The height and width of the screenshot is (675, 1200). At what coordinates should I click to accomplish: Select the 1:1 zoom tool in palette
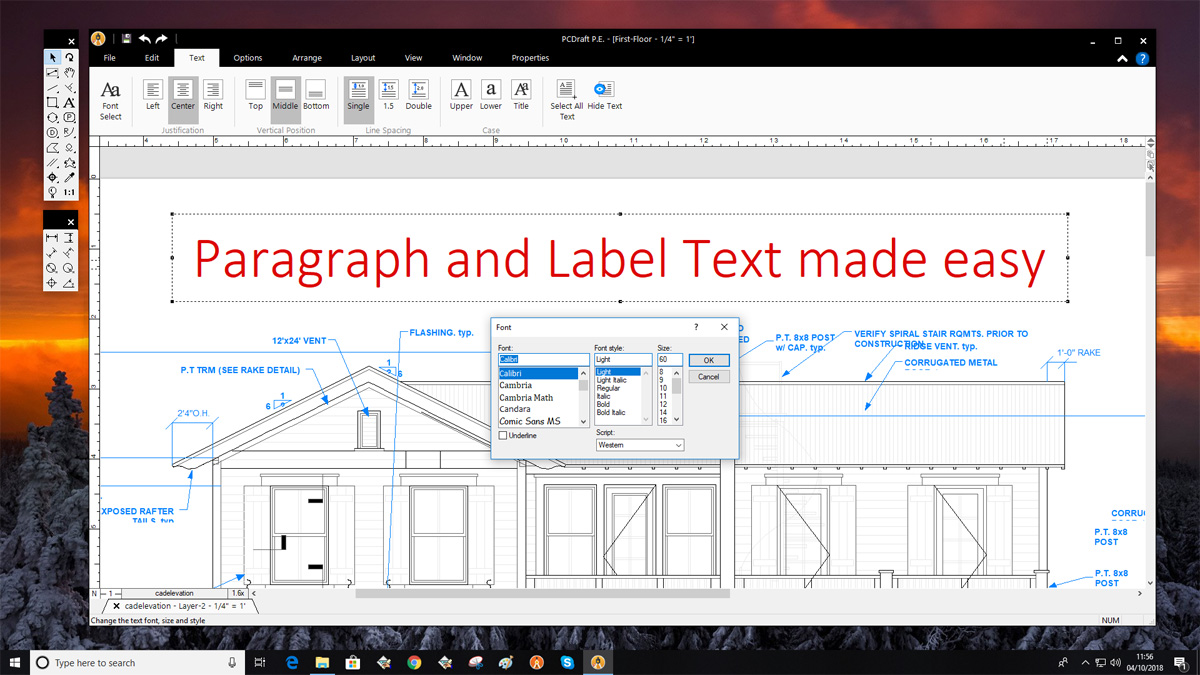click(x=69, y=192)
